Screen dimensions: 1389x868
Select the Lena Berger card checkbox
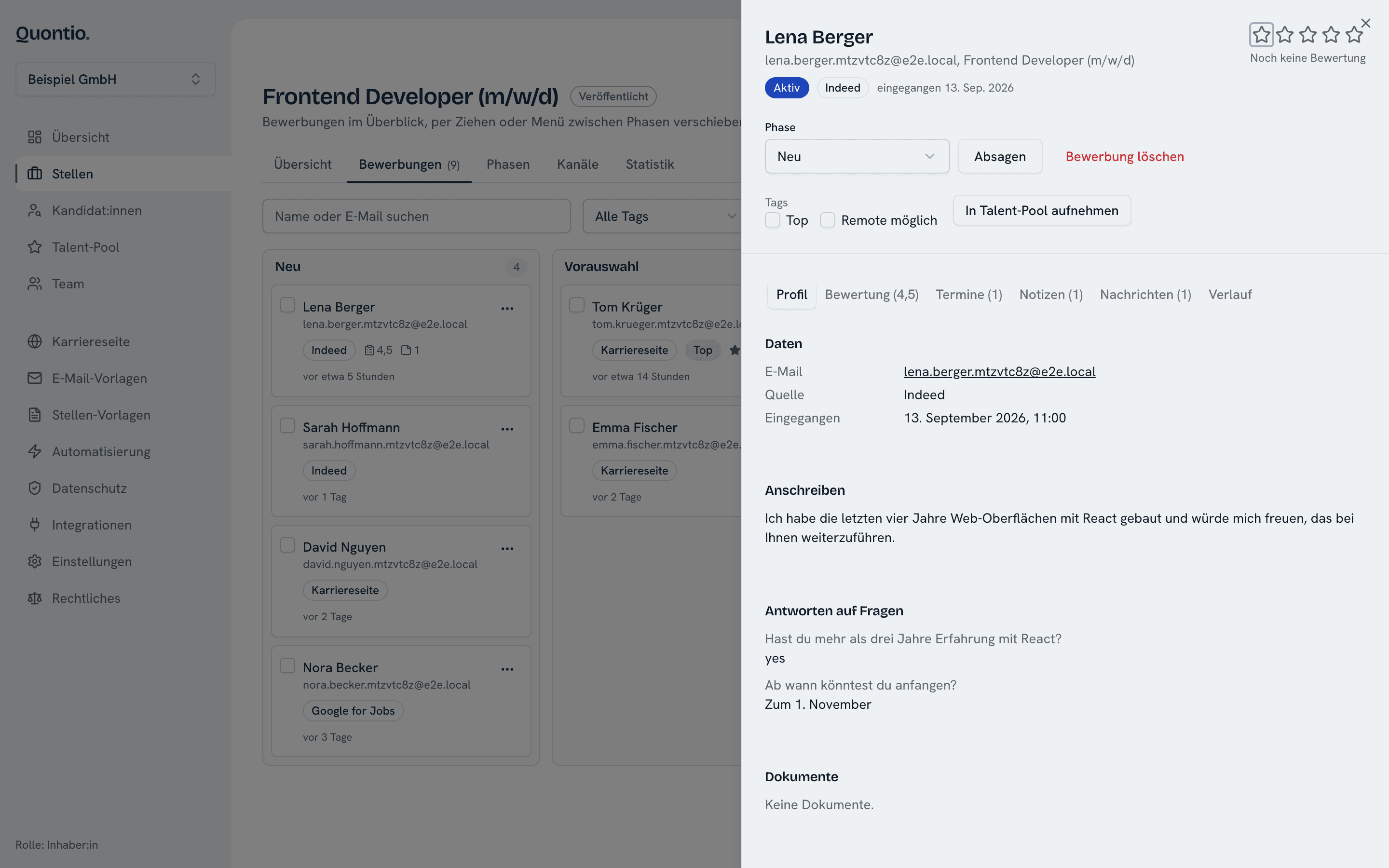tap(287, 305)
